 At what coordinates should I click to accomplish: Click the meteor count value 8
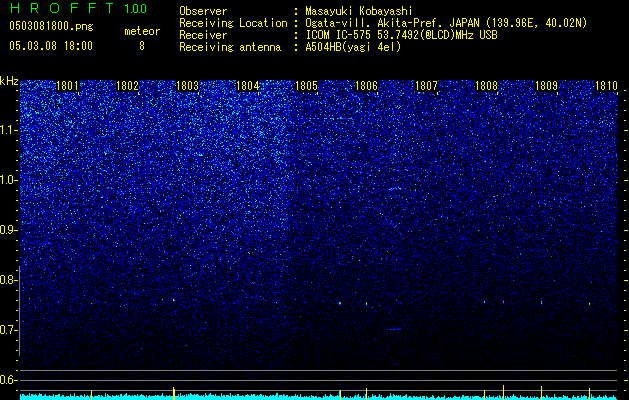142,46
